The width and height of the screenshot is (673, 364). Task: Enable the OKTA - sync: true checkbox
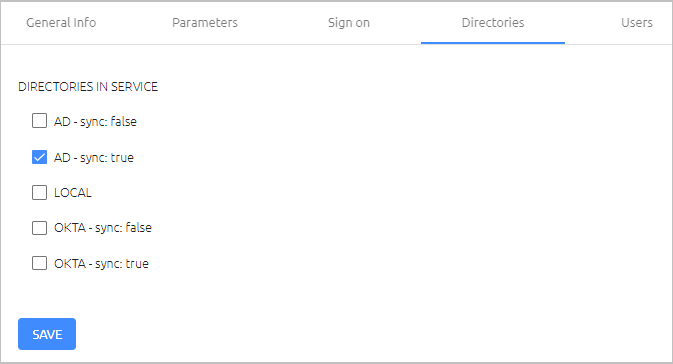click(39, 263)
